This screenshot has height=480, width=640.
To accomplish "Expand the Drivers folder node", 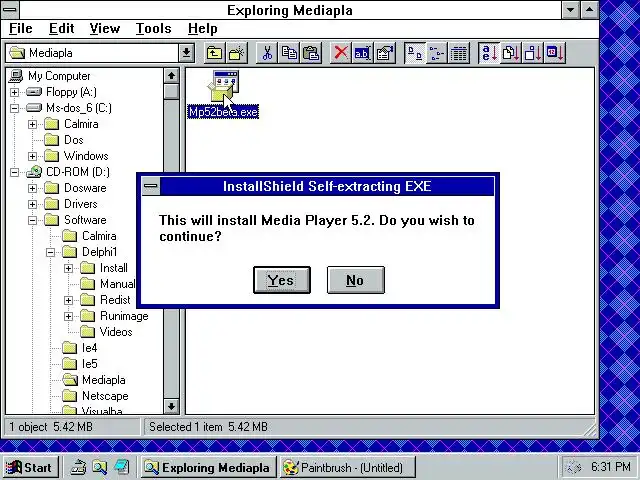I will pyautogui.click(x=32, y=204).
